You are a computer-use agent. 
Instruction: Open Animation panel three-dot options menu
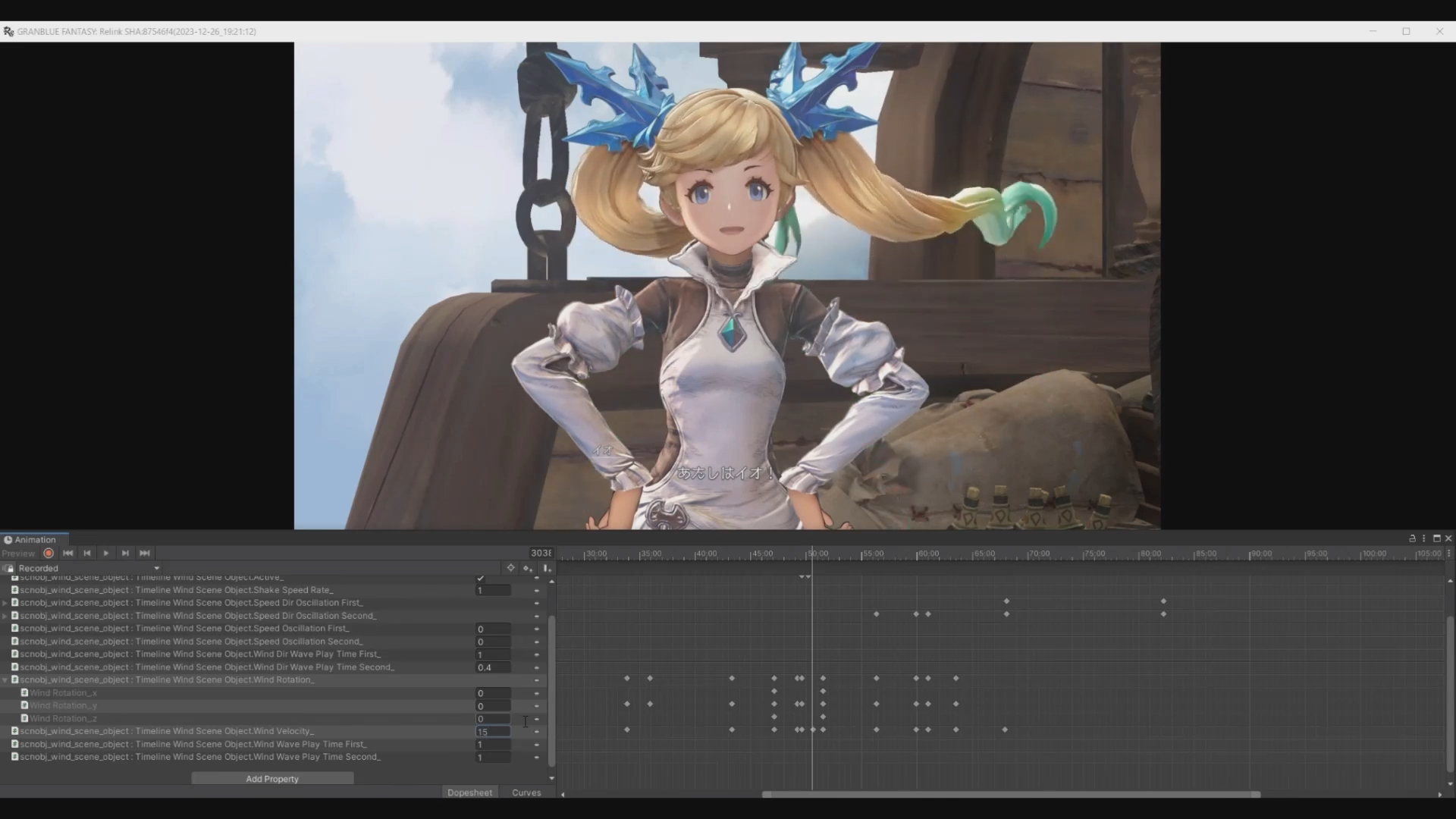(x=1423, y=538)
